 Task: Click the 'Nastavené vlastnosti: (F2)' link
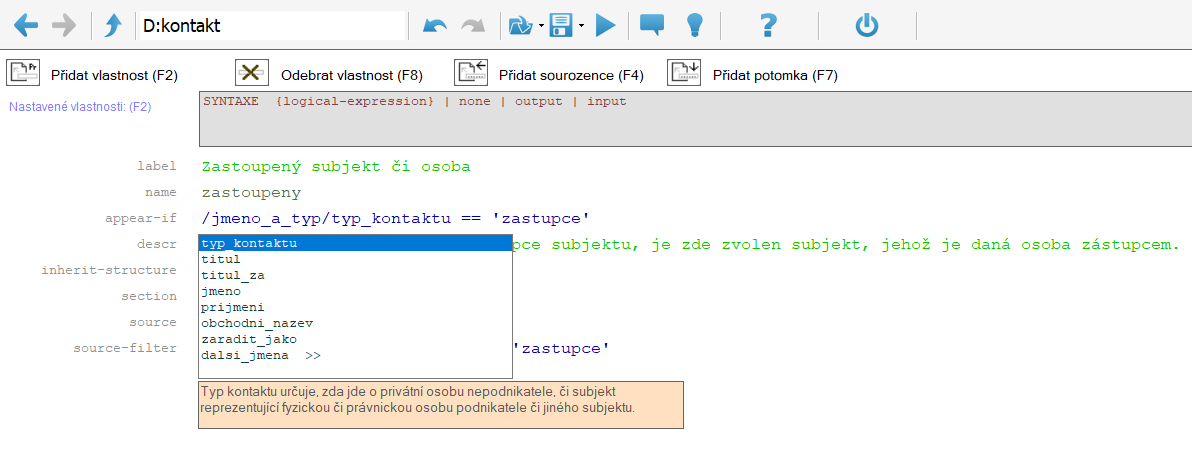point(80,106)
